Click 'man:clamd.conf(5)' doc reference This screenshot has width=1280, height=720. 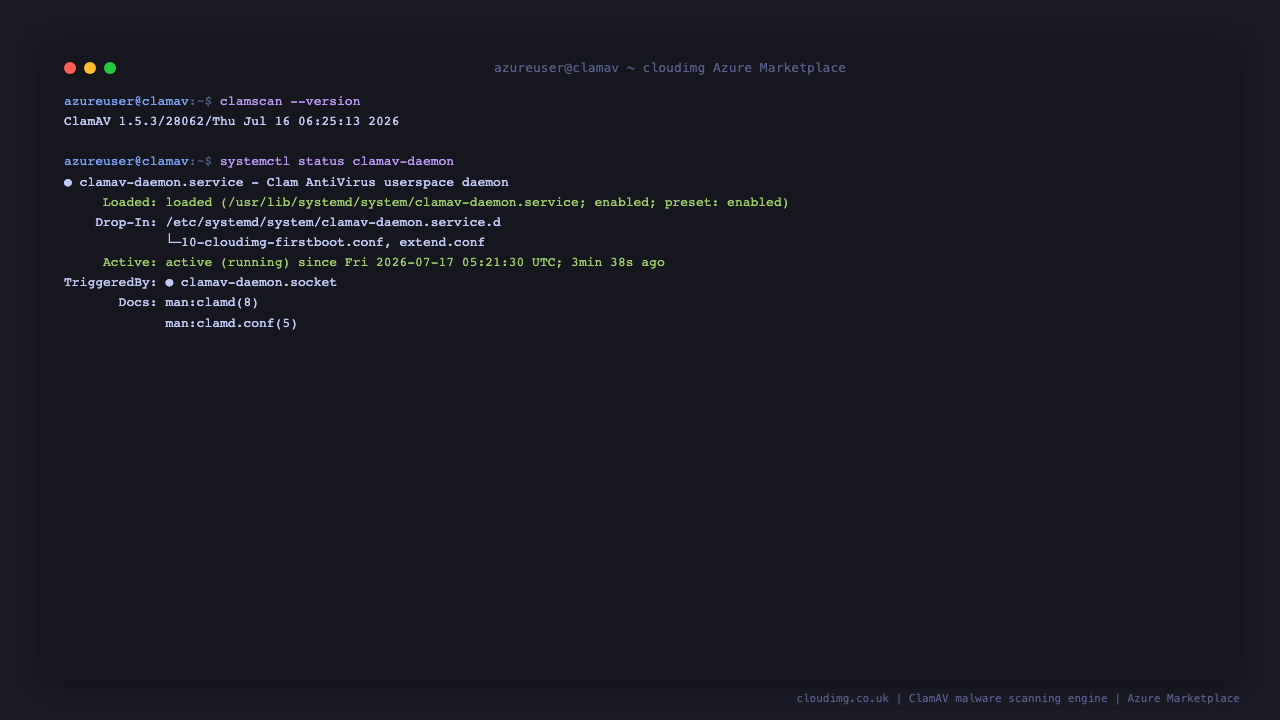(x=232, y=324)
